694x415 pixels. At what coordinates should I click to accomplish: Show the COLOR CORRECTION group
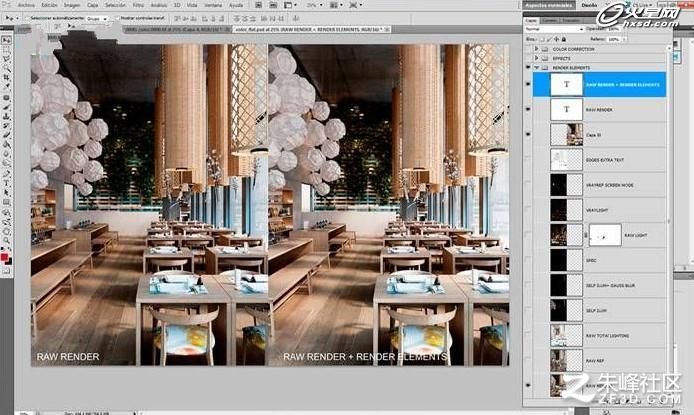tap(528, 49)
